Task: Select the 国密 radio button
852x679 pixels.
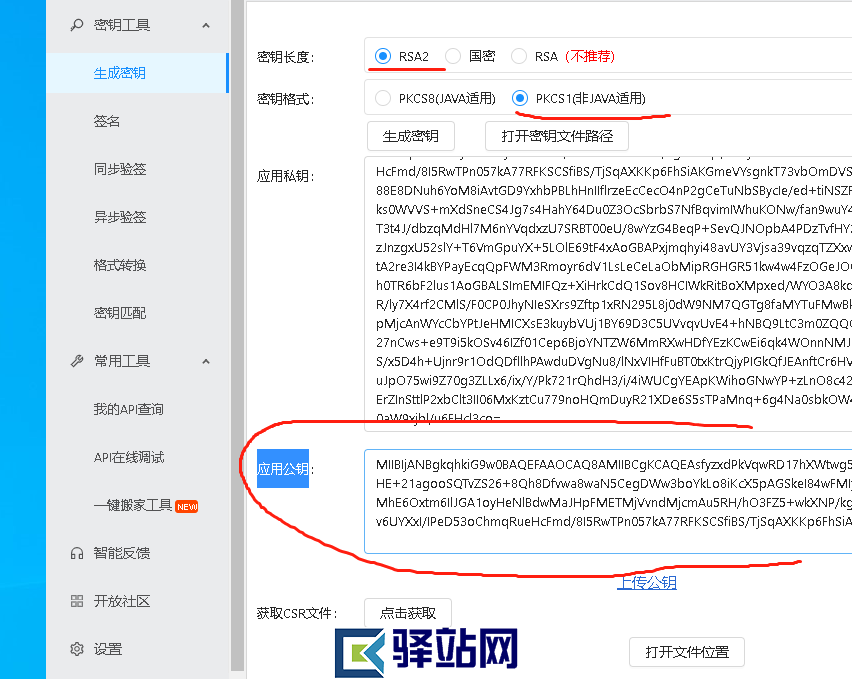Action: point(452,56)
